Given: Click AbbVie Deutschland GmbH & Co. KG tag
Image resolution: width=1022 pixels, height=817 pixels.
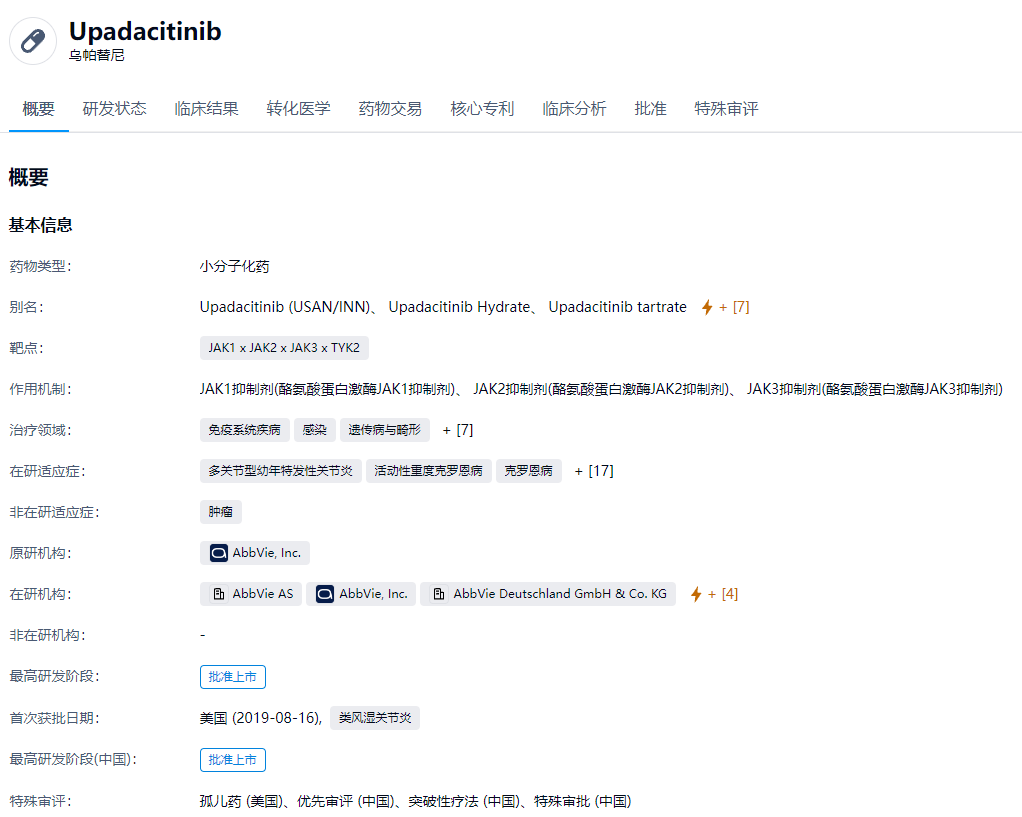Looking at the screenshot, I should [548, 594].
